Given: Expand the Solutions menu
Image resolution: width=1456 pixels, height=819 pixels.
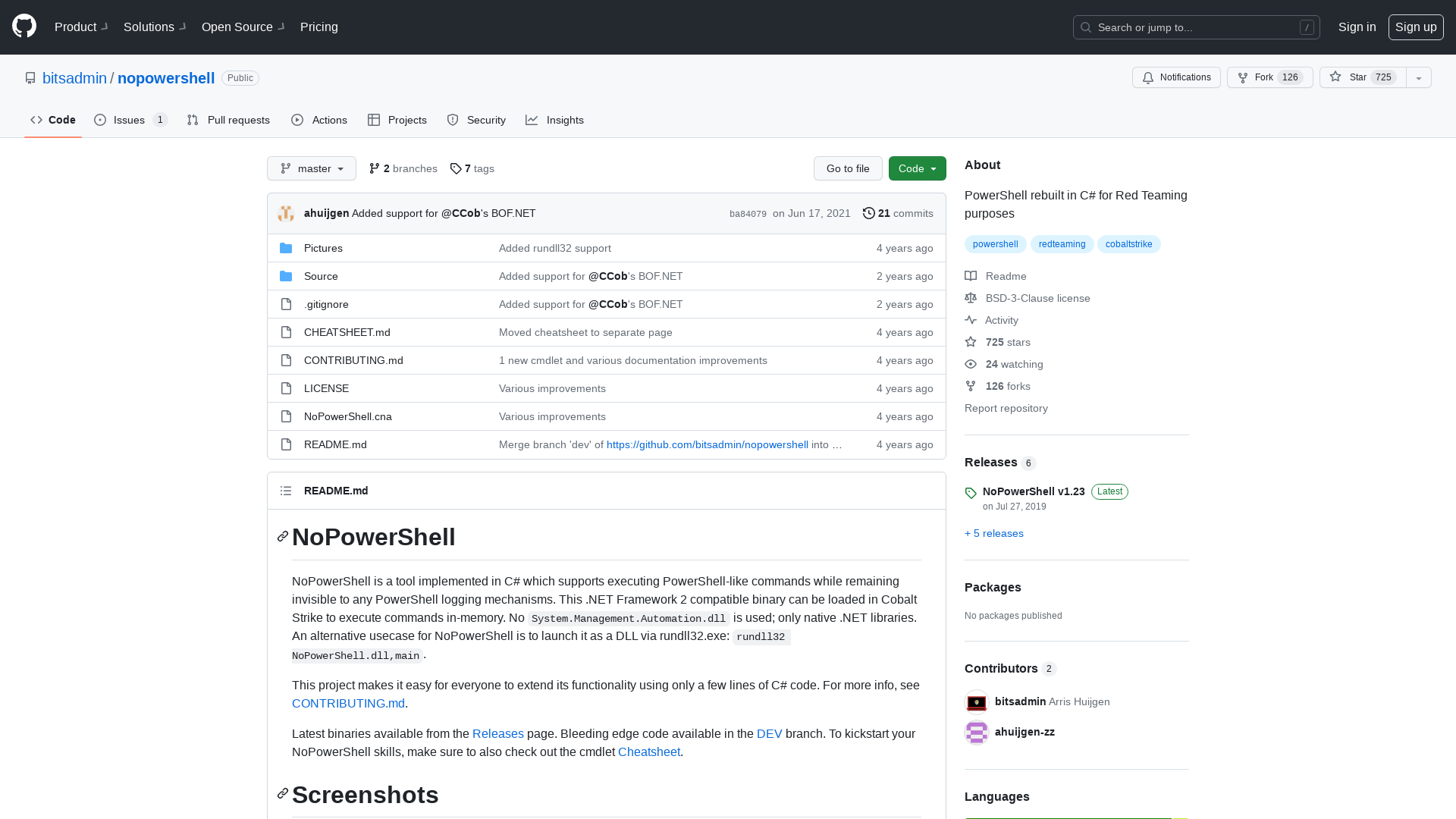Looking at the screenshot, I should coord(155,27).
